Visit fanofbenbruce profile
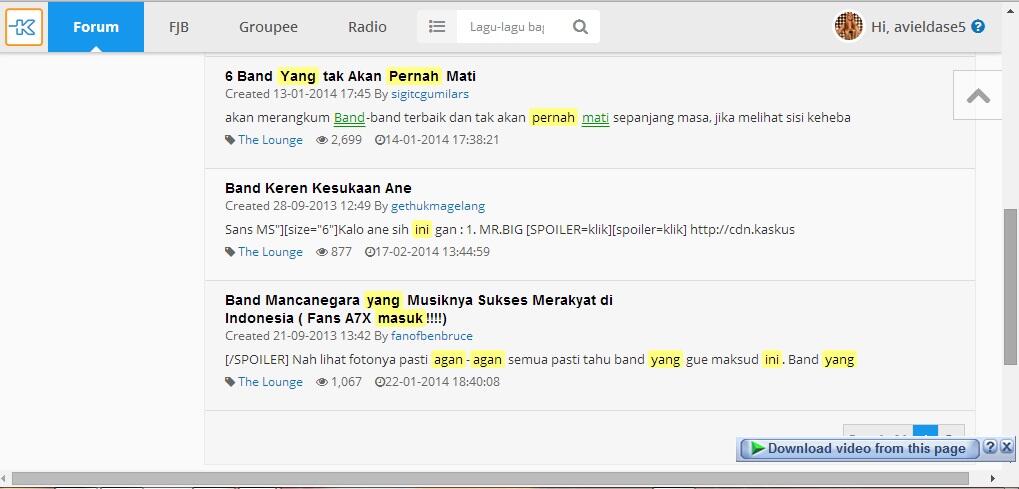 [432, 336]
